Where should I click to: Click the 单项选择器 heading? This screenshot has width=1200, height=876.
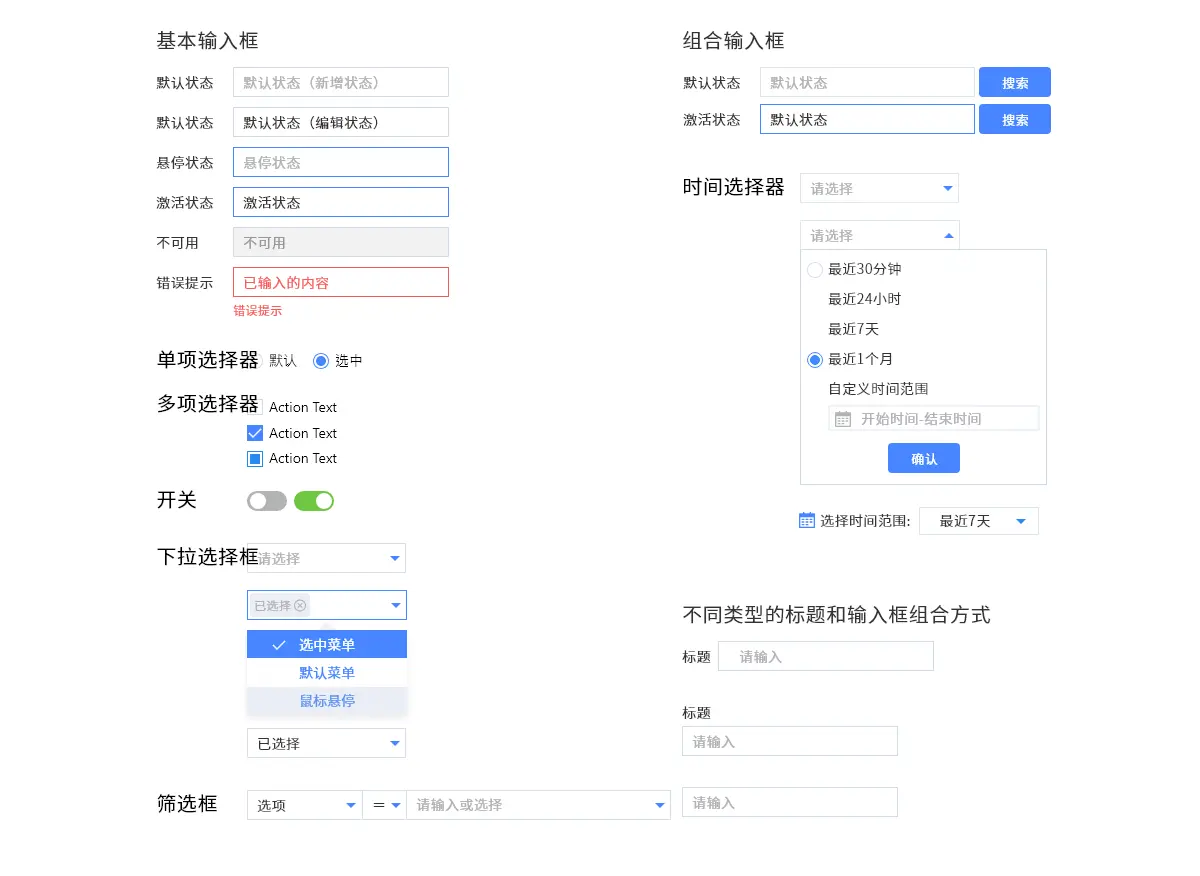click(x=208, y=360)
